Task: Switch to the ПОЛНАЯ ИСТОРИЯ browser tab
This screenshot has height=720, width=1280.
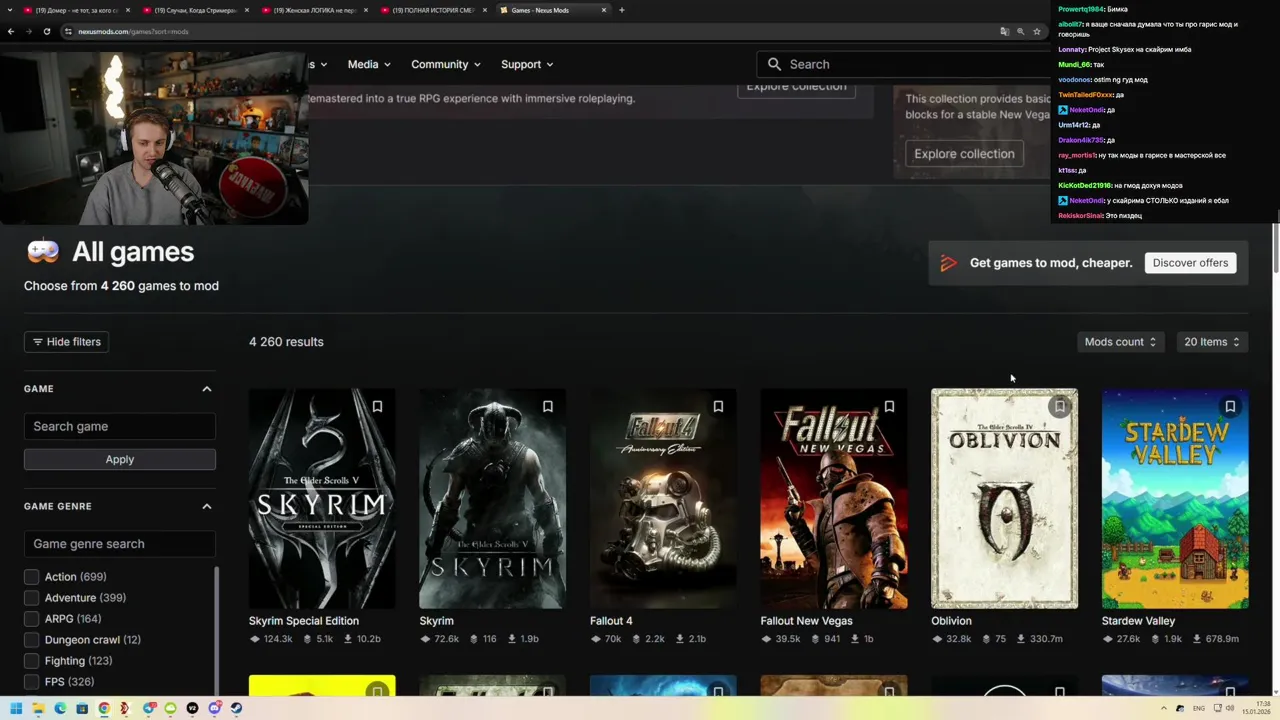Action: [433, 10]
